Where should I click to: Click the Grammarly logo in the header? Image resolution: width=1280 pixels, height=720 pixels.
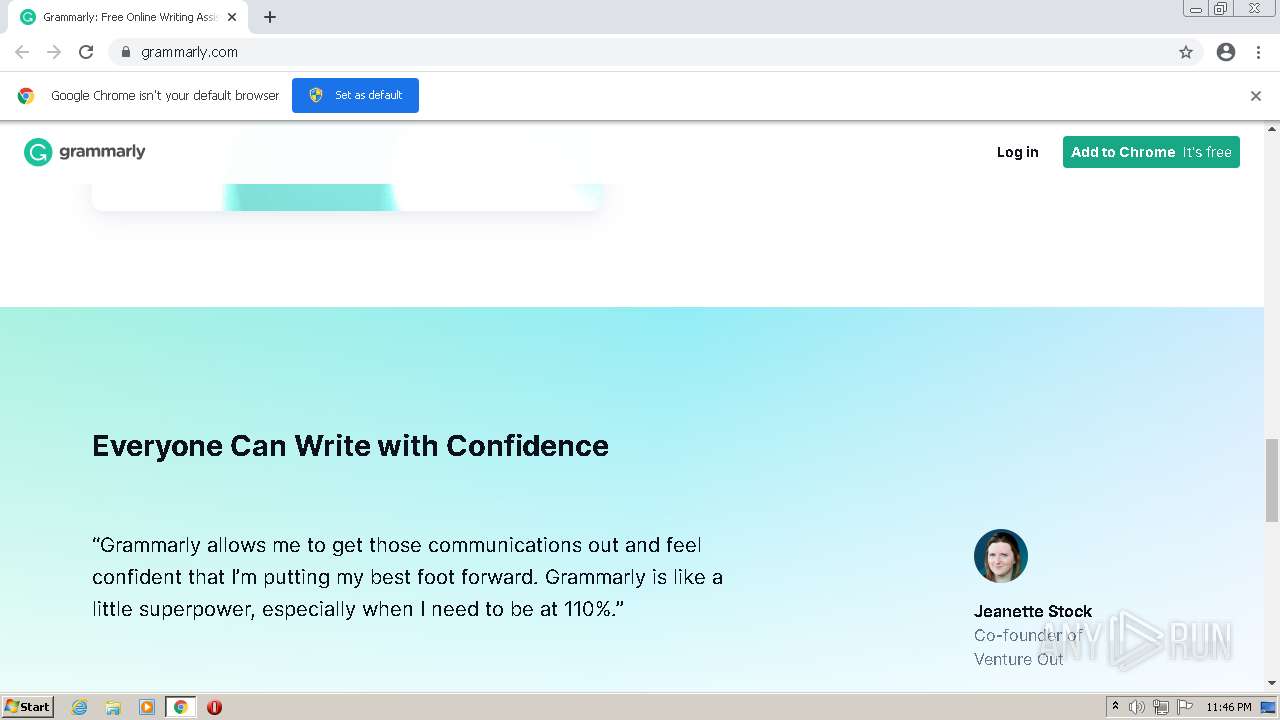[x=85, y=152]
